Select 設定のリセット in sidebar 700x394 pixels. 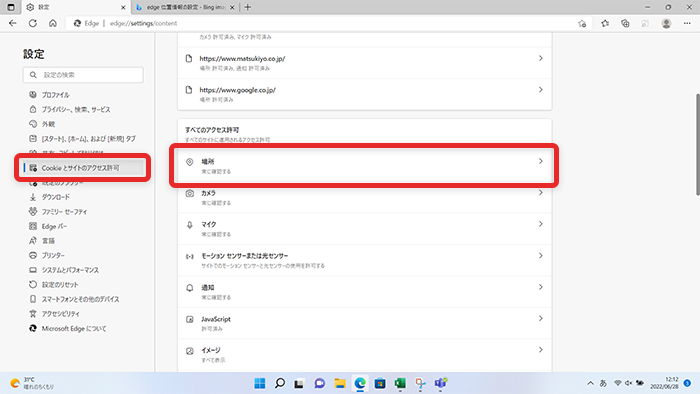click(60, 285)
